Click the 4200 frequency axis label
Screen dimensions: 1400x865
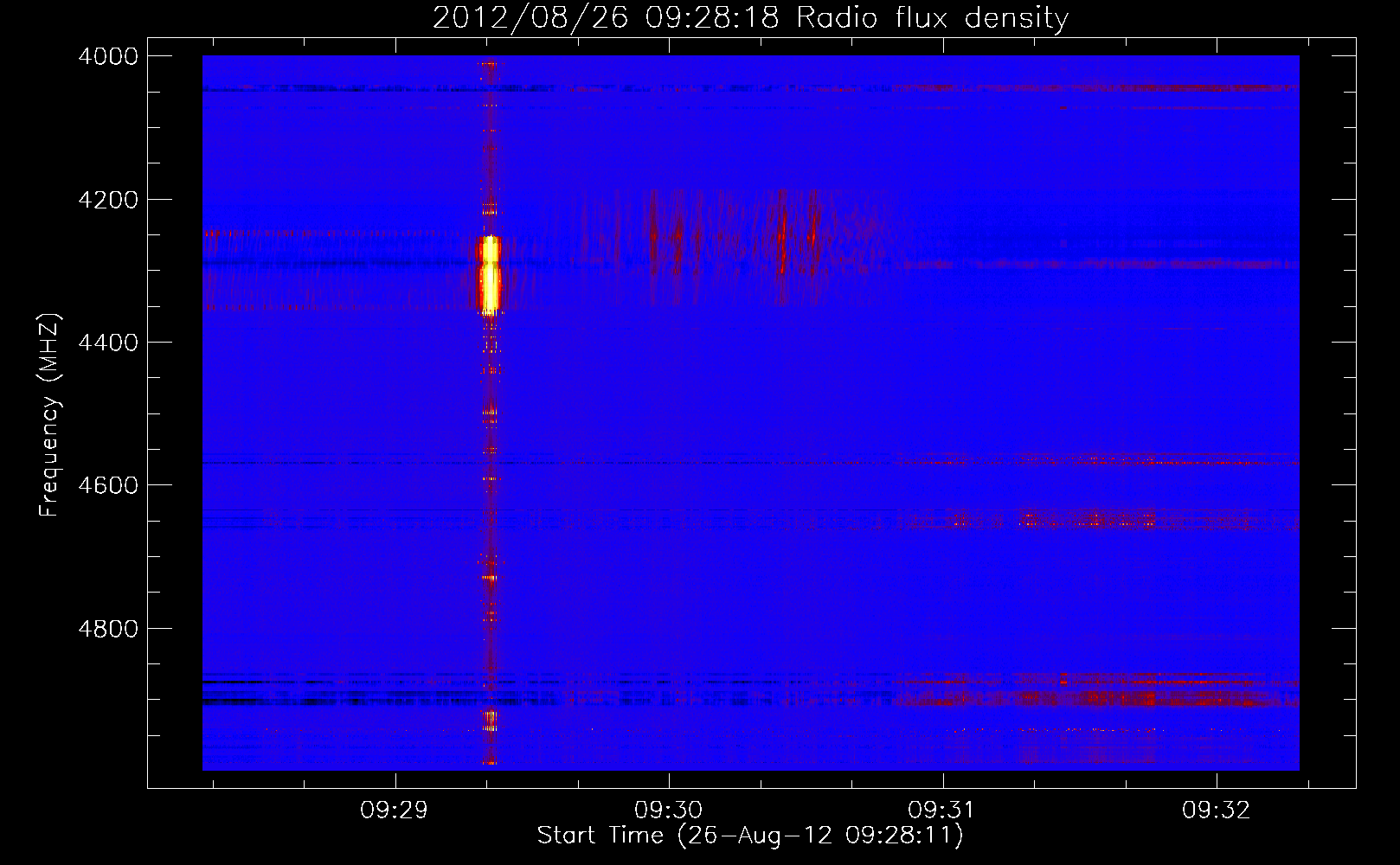coord(108,200)
